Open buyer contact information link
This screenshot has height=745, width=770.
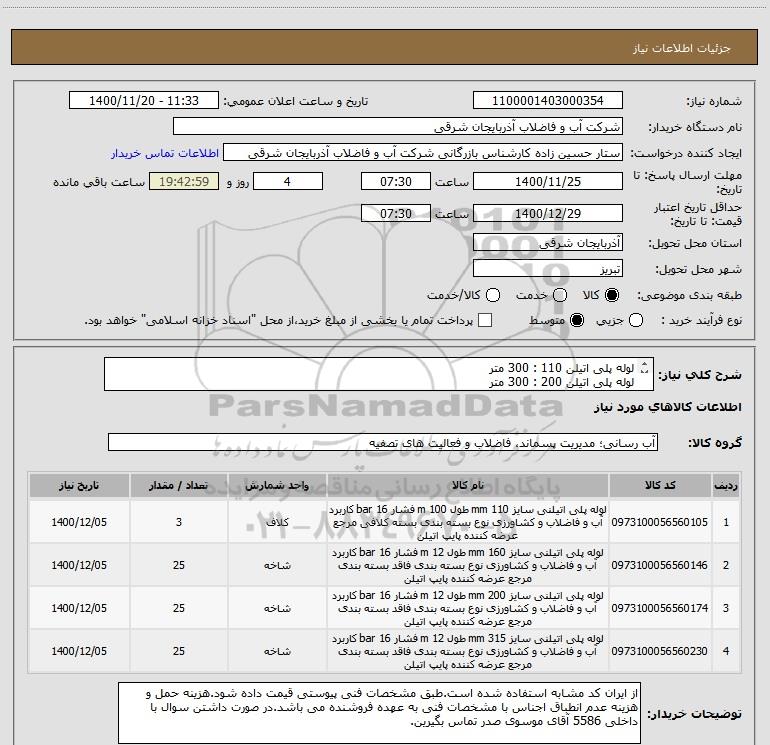[x=165, y=153]
